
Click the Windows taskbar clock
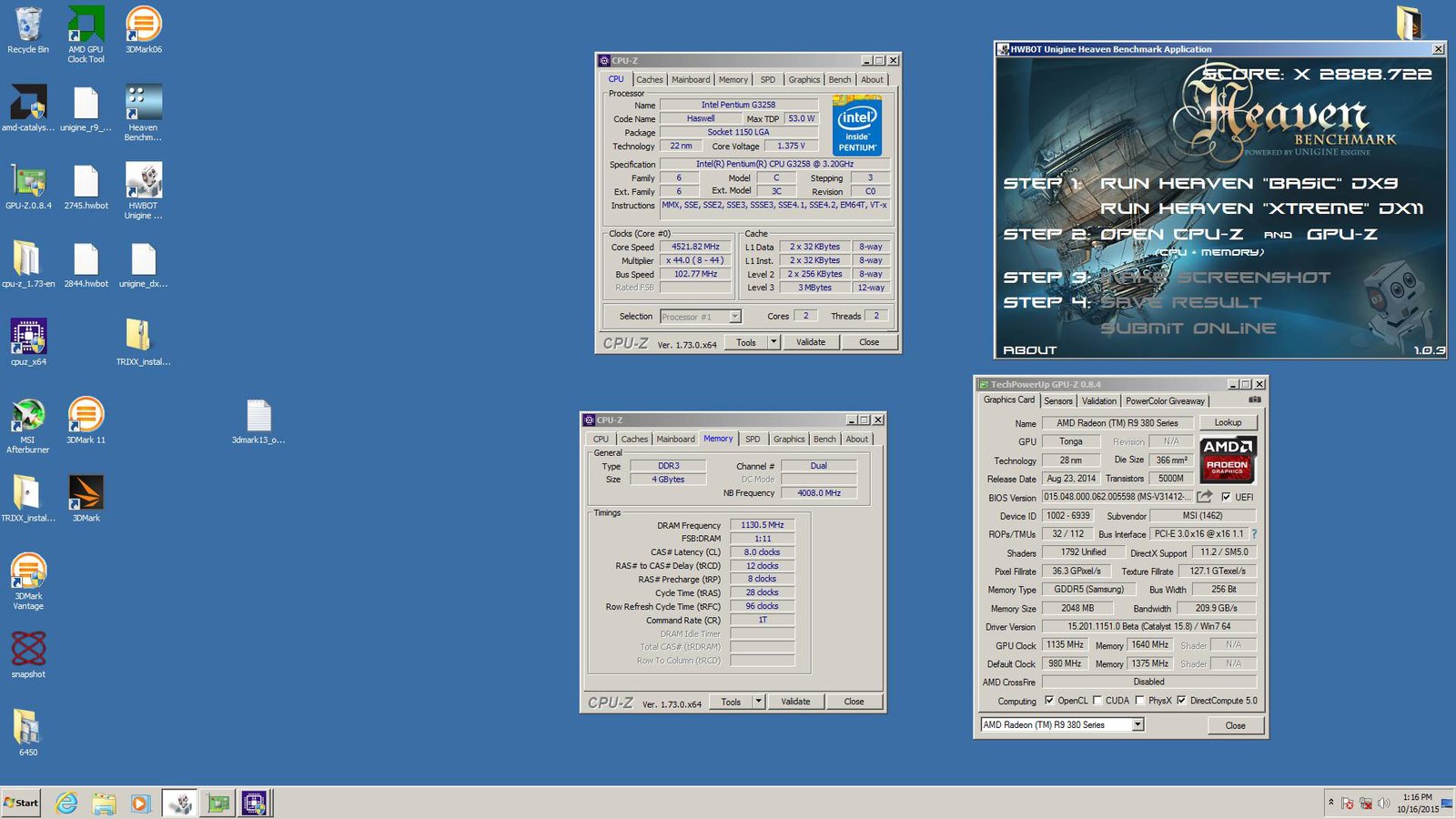(1417, 803)
